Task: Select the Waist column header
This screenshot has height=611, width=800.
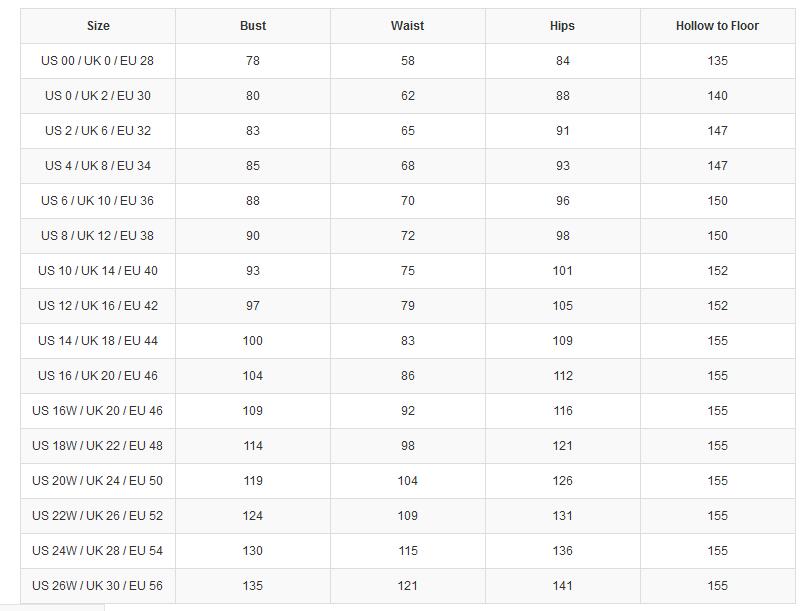Action: coord(407,26)
